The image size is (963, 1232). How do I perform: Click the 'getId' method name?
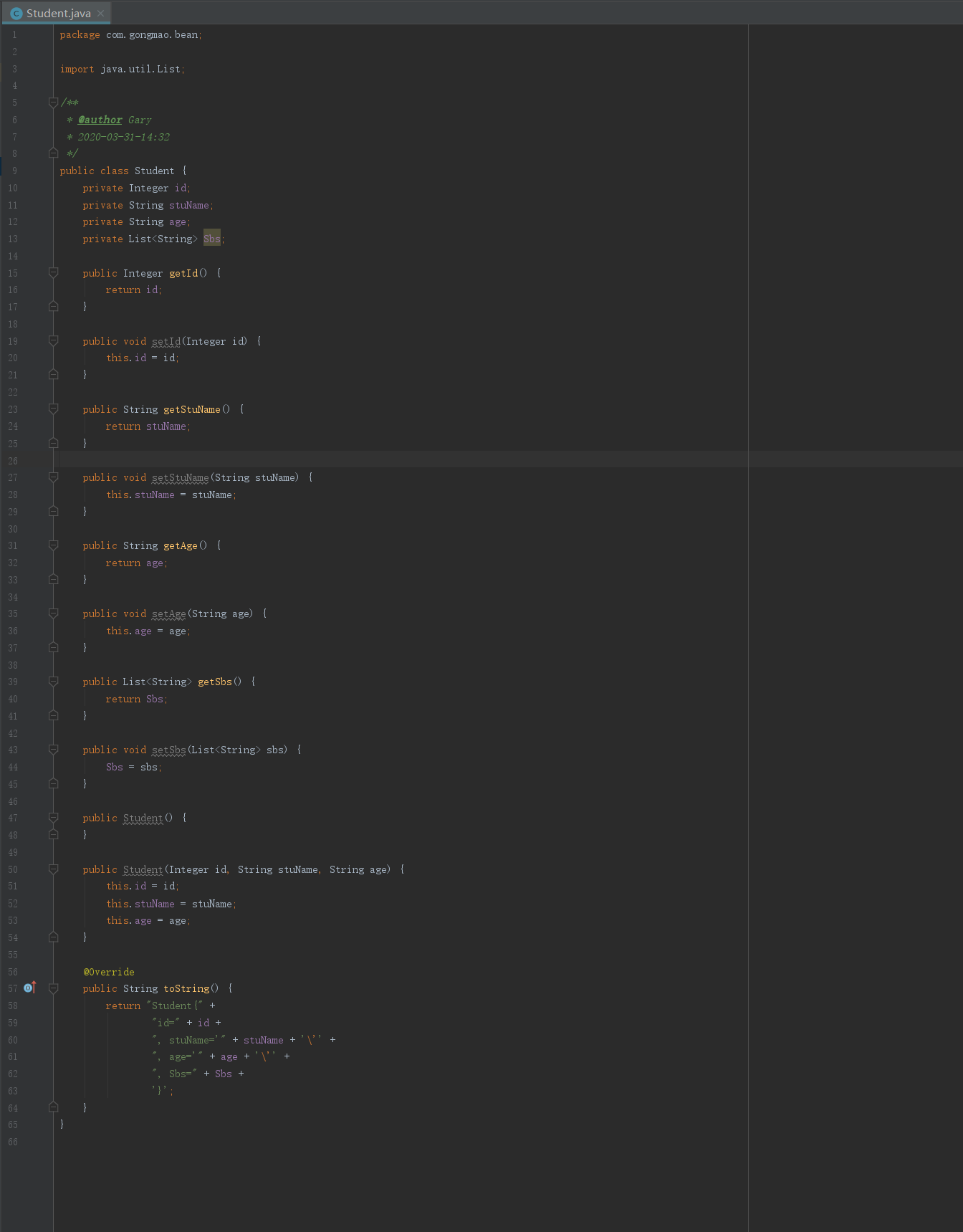coord(183,273)
